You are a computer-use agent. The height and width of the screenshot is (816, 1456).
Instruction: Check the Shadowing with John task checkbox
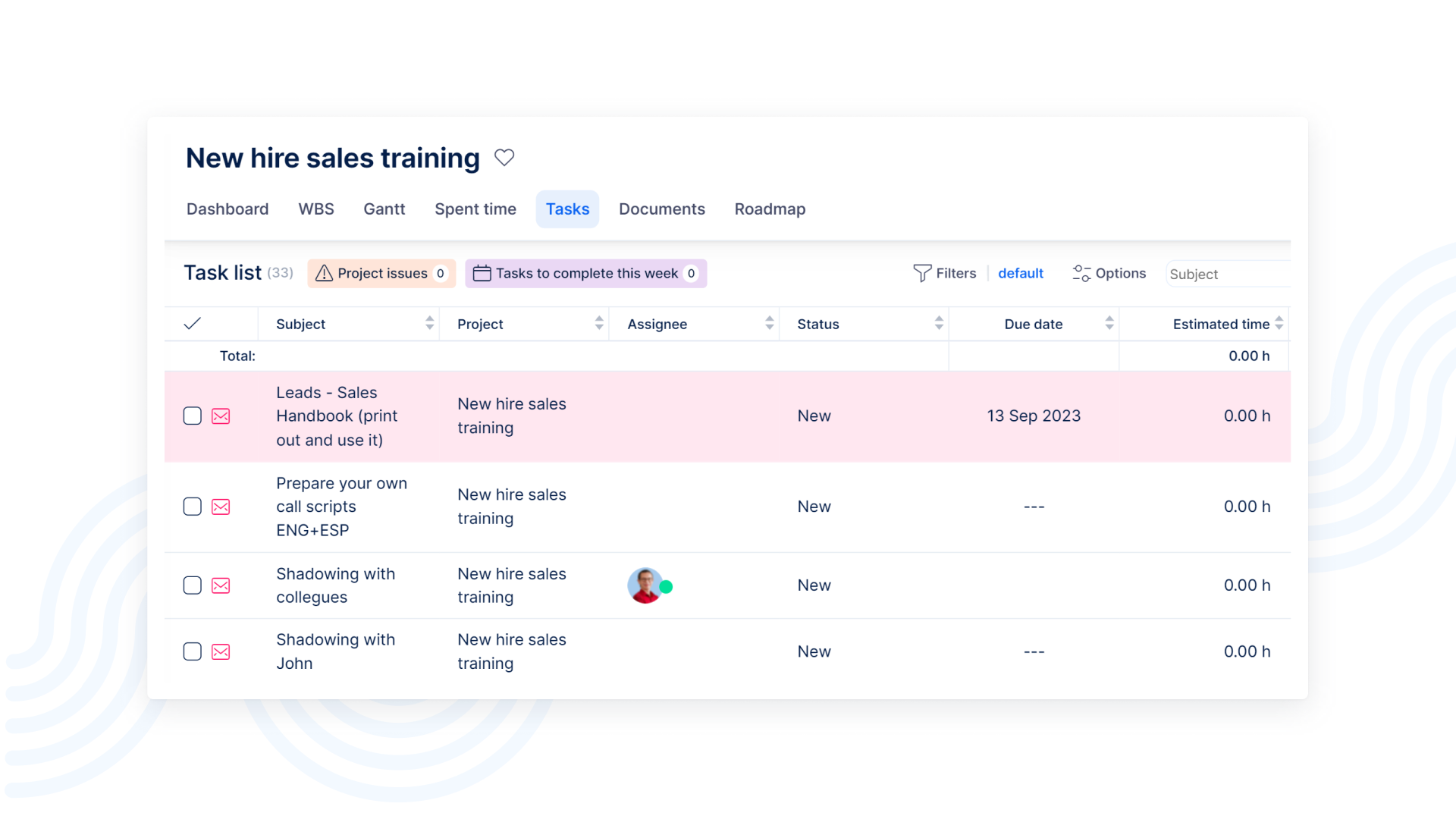click(193, 651)
